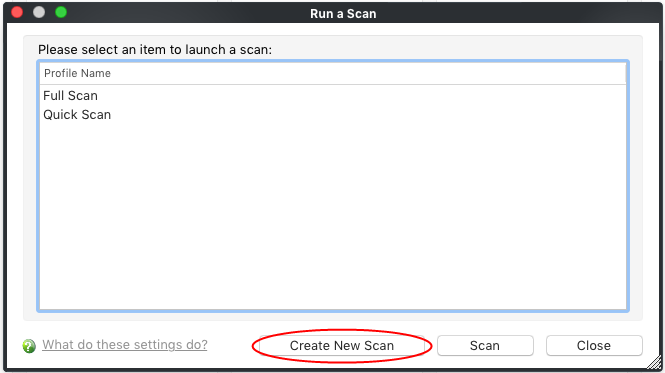Click the Create New Scan button
This screenshot has width=665, height=373.
point(342,345)
